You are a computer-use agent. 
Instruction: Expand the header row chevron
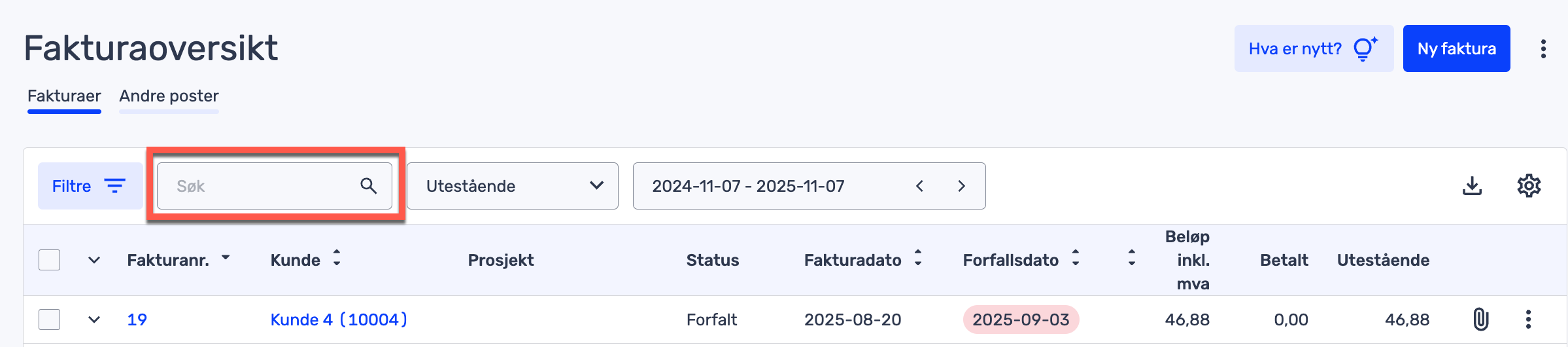pos(94,260)
